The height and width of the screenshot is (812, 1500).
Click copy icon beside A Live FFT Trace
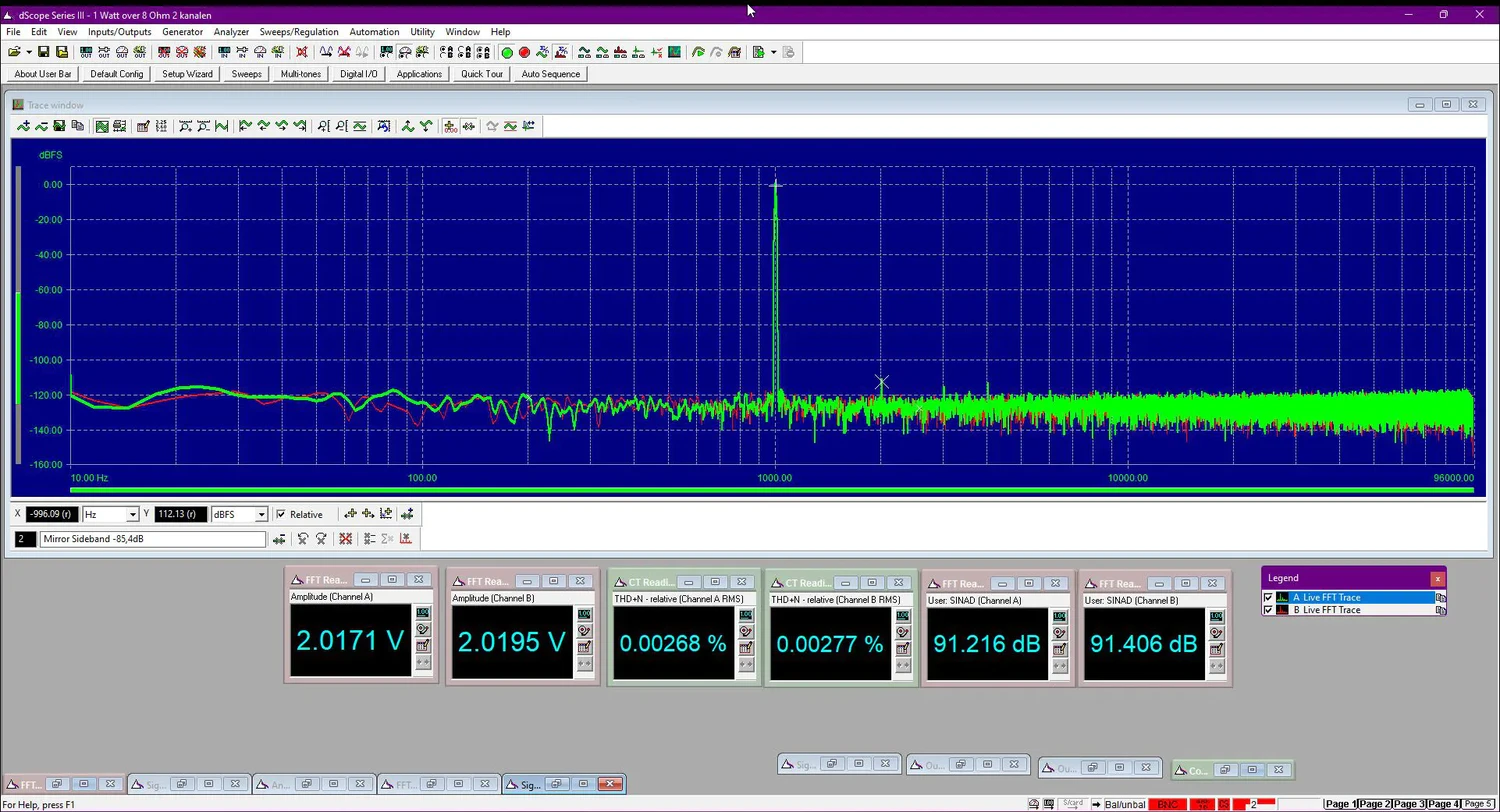[x=1440, y=597]
